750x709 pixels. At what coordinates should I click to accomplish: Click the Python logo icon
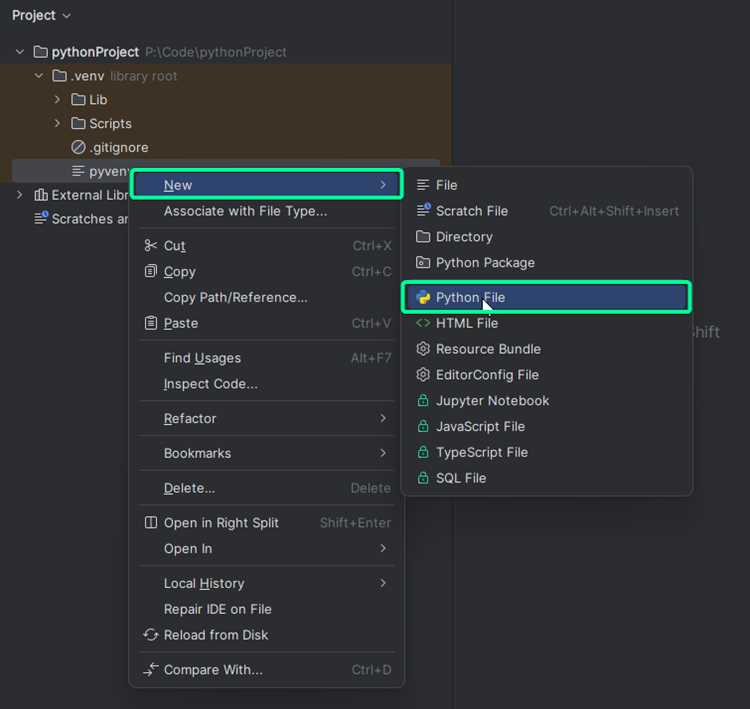[x=423, y=297]
